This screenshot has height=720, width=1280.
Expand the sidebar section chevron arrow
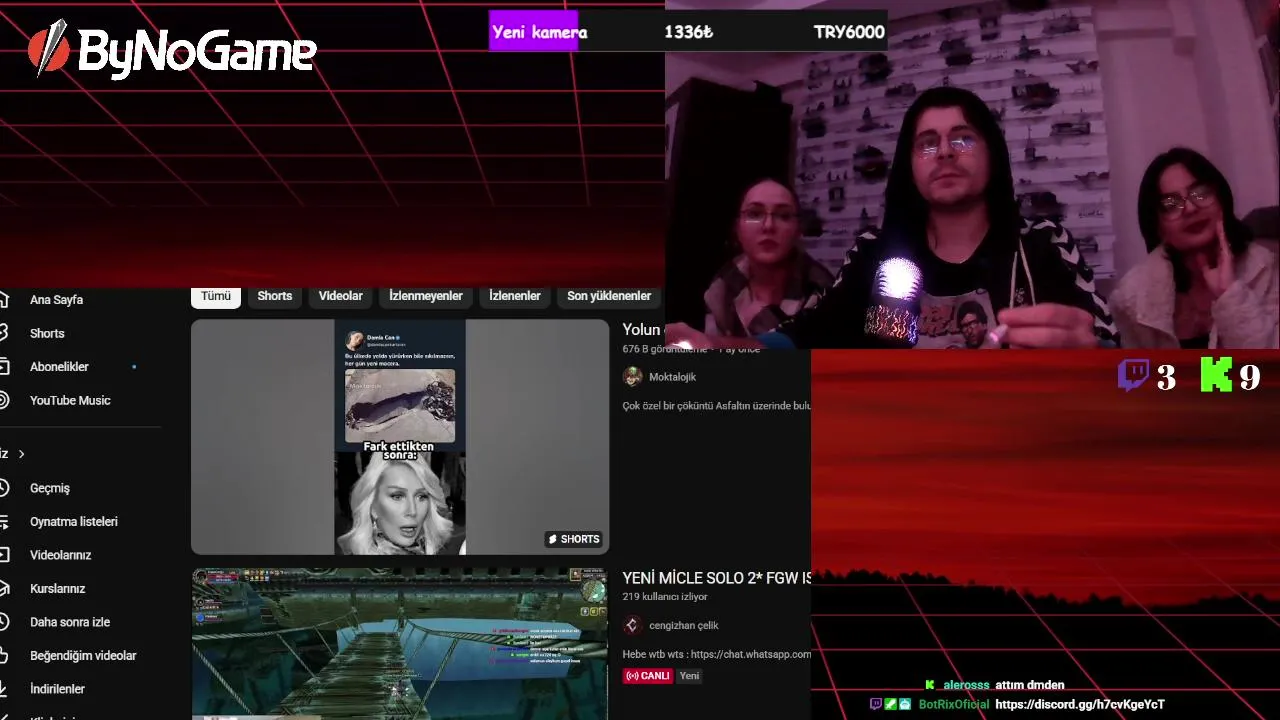tap(21, 454)
